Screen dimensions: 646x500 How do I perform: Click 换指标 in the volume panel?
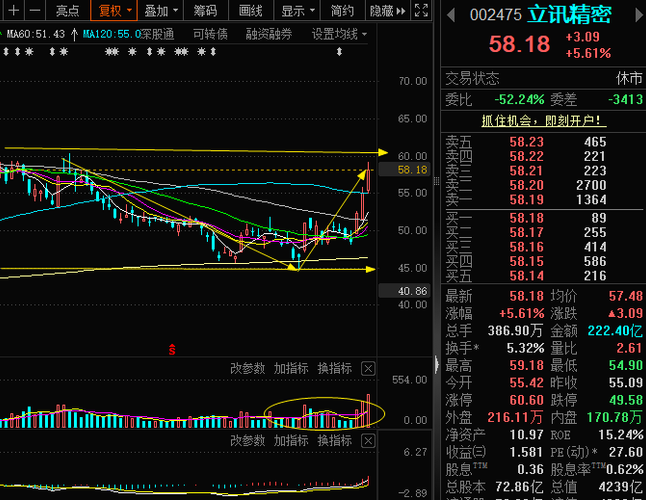[x=335, y=368]
